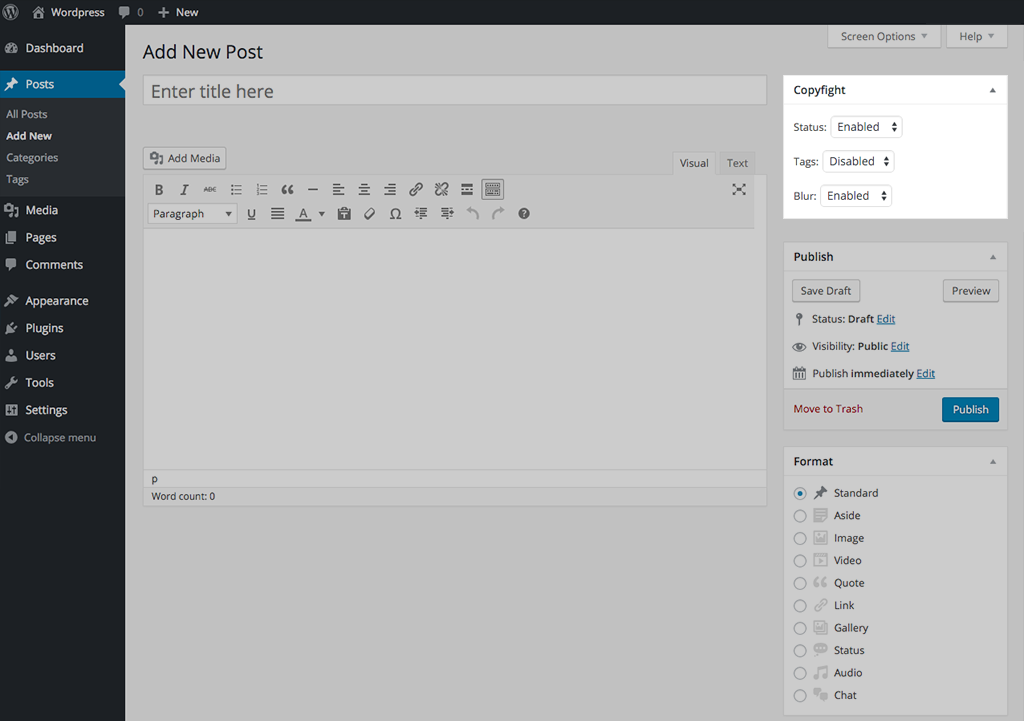Image resolution: width=1024 pixels, height=721 pixels.
Task: Select the Standard post format
Action: (x=800, y=493)
